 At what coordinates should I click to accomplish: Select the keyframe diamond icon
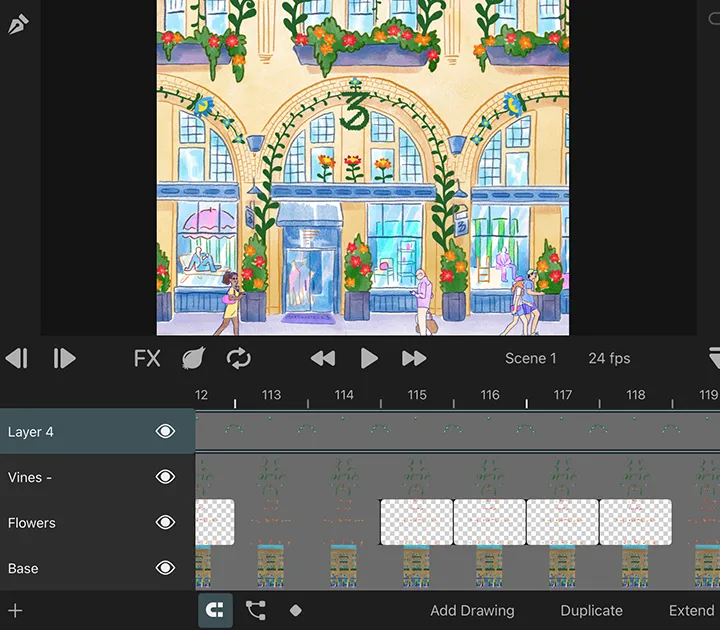click(296, 610)
